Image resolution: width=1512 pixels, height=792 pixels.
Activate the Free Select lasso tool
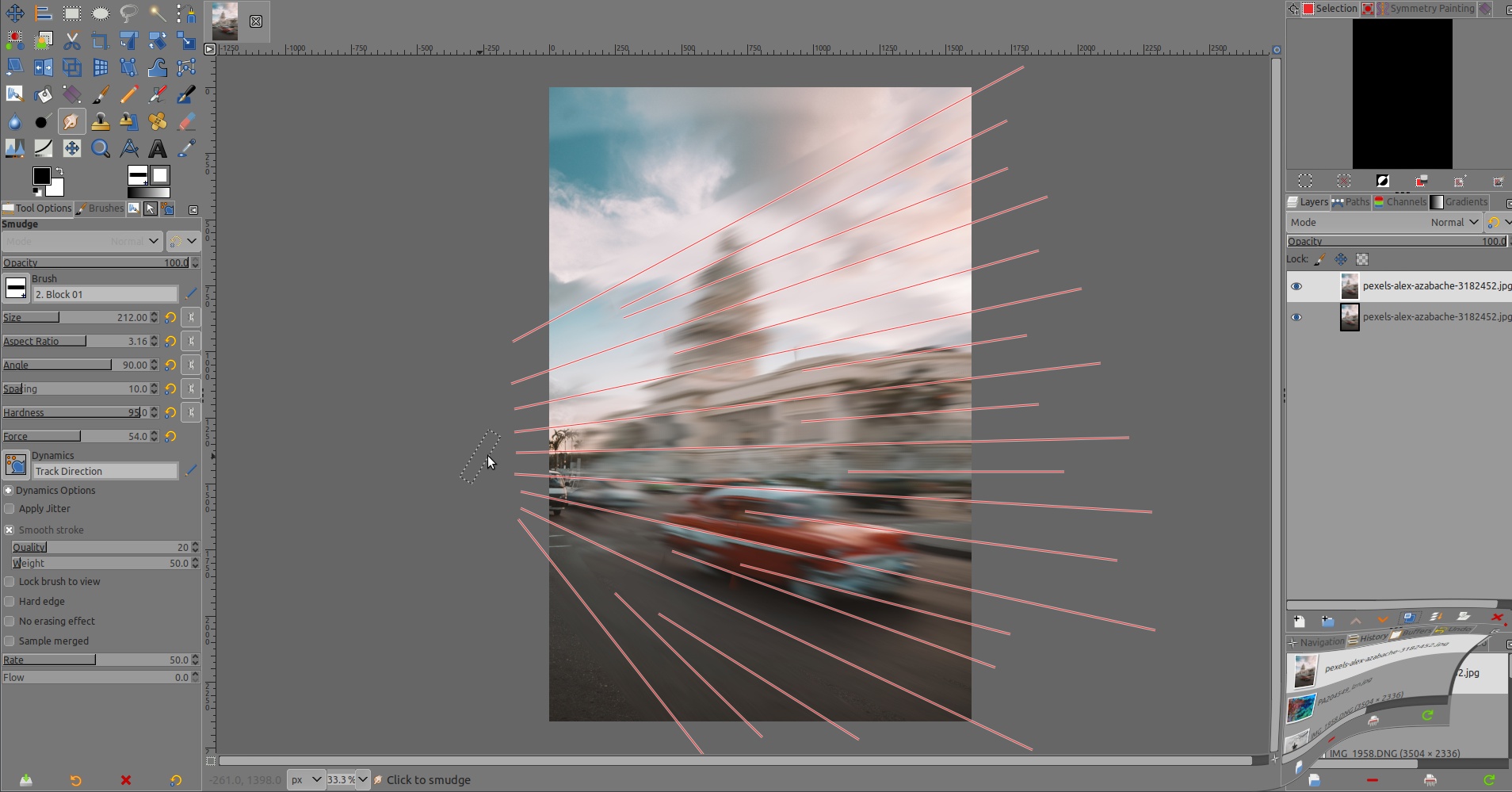tap(129, 13)
